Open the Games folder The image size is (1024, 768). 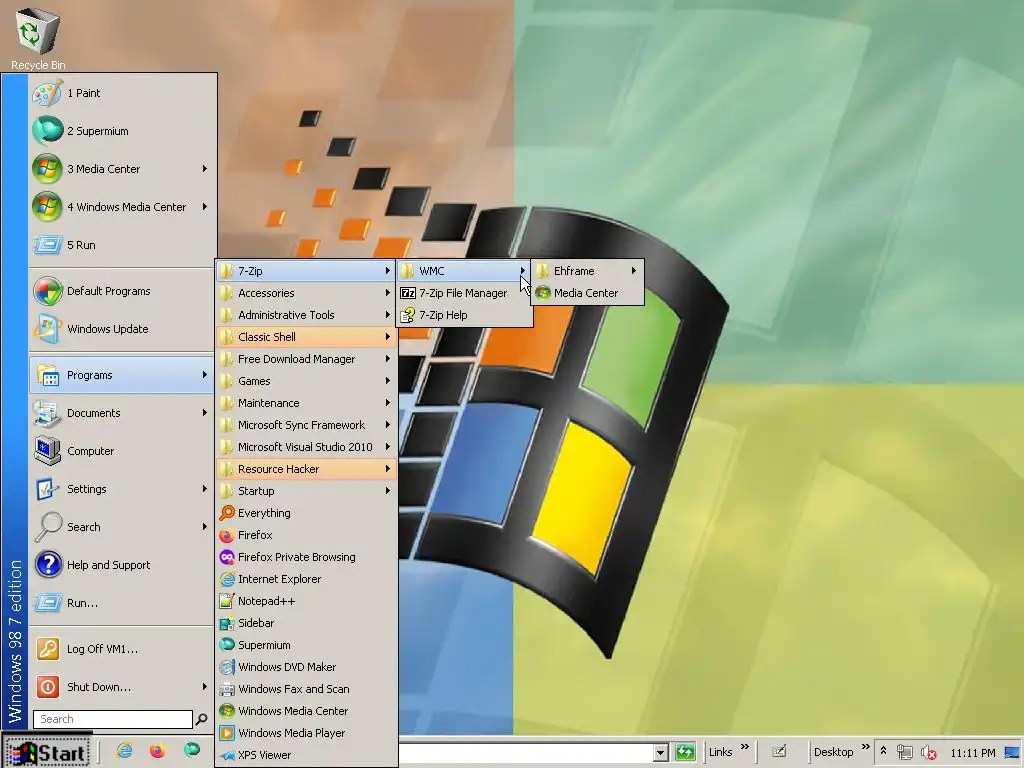pyautogui.click(x=306, y=381)
